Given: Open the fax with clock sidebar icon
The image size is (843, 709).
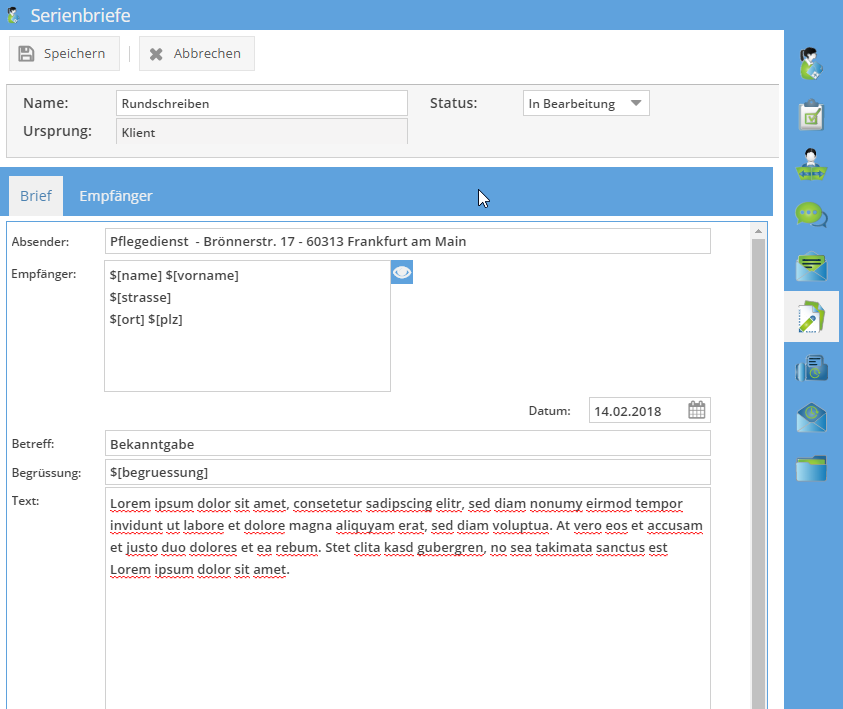Looking at the screenshot, I should [x=811, y=368].
